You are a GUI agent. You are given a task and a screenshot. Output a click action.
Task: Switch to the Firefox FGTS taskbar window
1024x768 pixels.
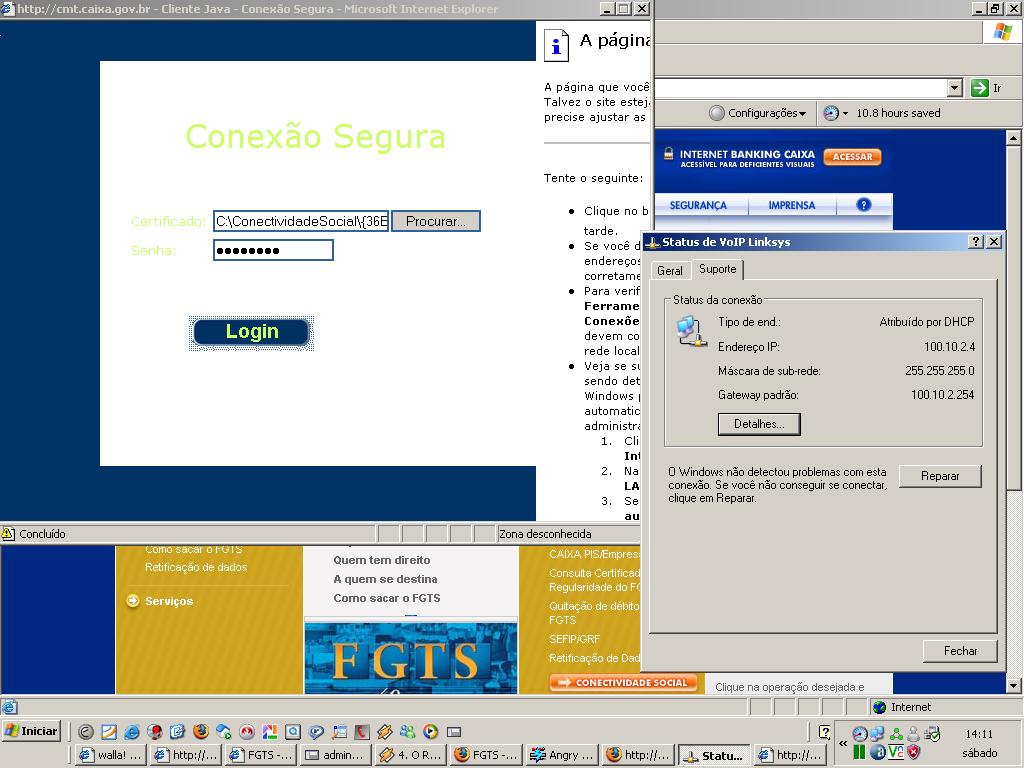486,755
